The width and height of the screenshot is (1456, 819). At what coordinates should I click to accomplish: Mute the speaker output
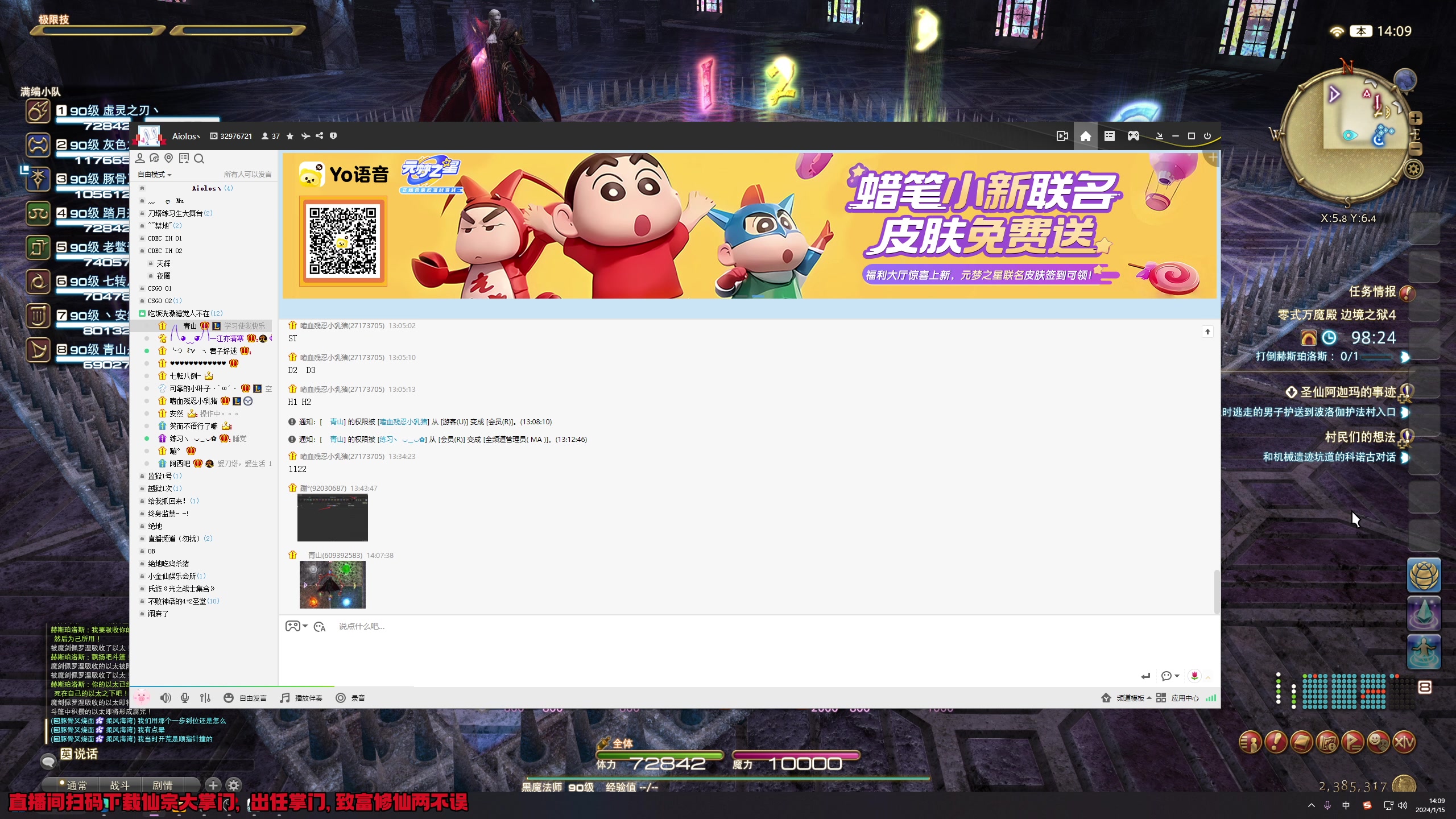(166, 698)
